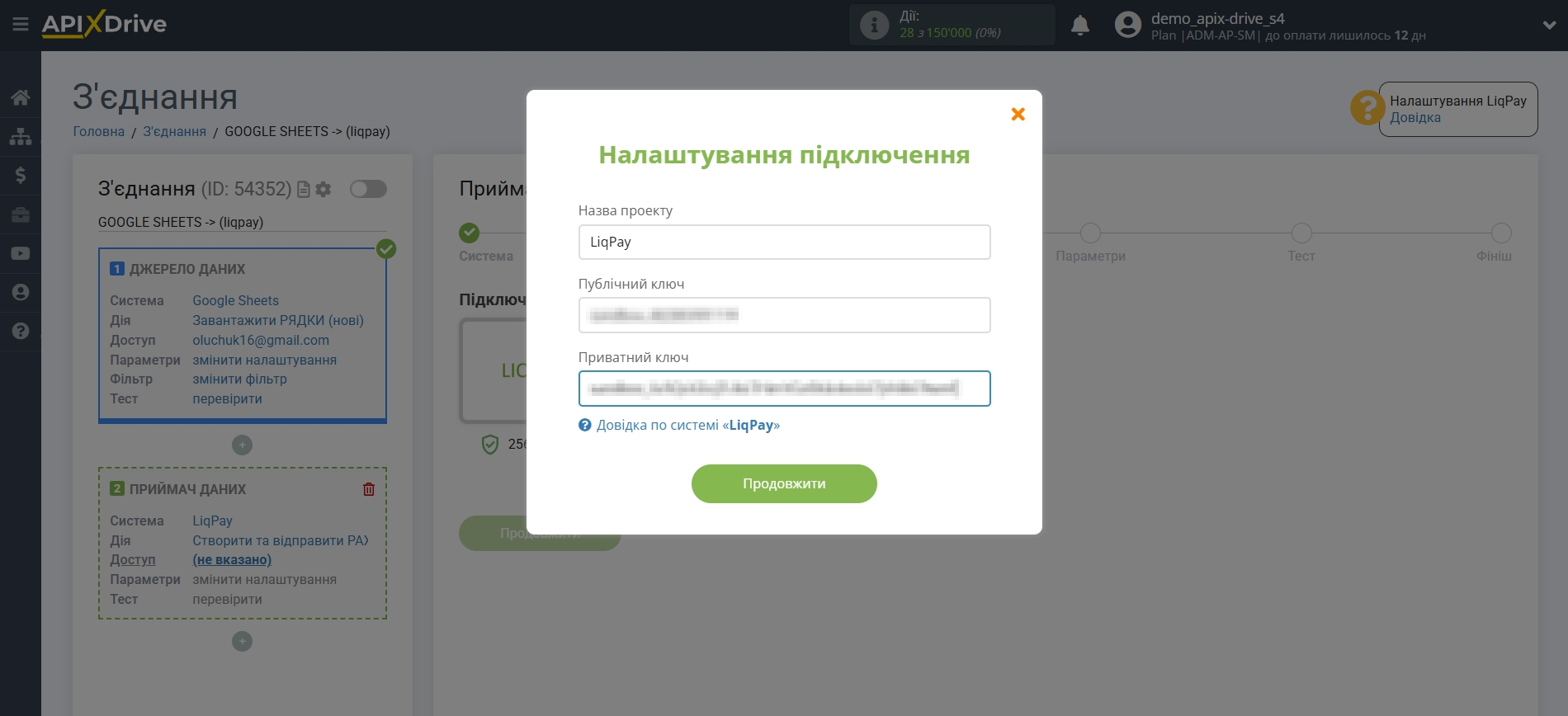Close the connection settings dialog
This screenshot has width=1568, height=716.
tap(1018, 114)
